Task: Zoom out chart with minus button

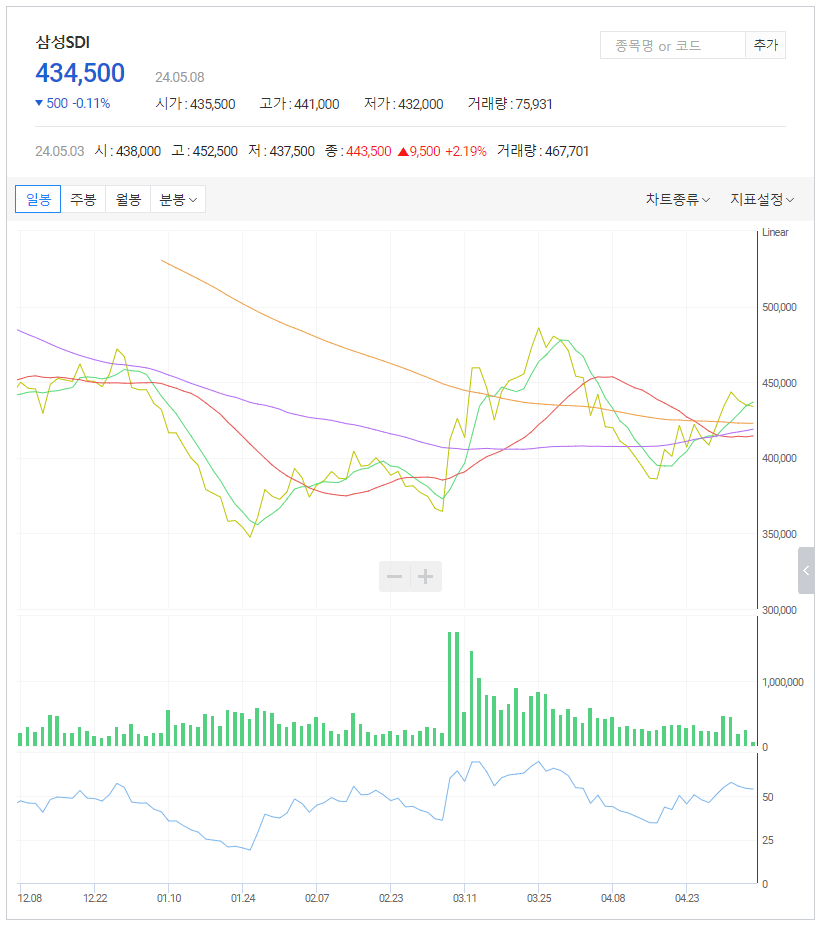Action: tap(395, 577)
